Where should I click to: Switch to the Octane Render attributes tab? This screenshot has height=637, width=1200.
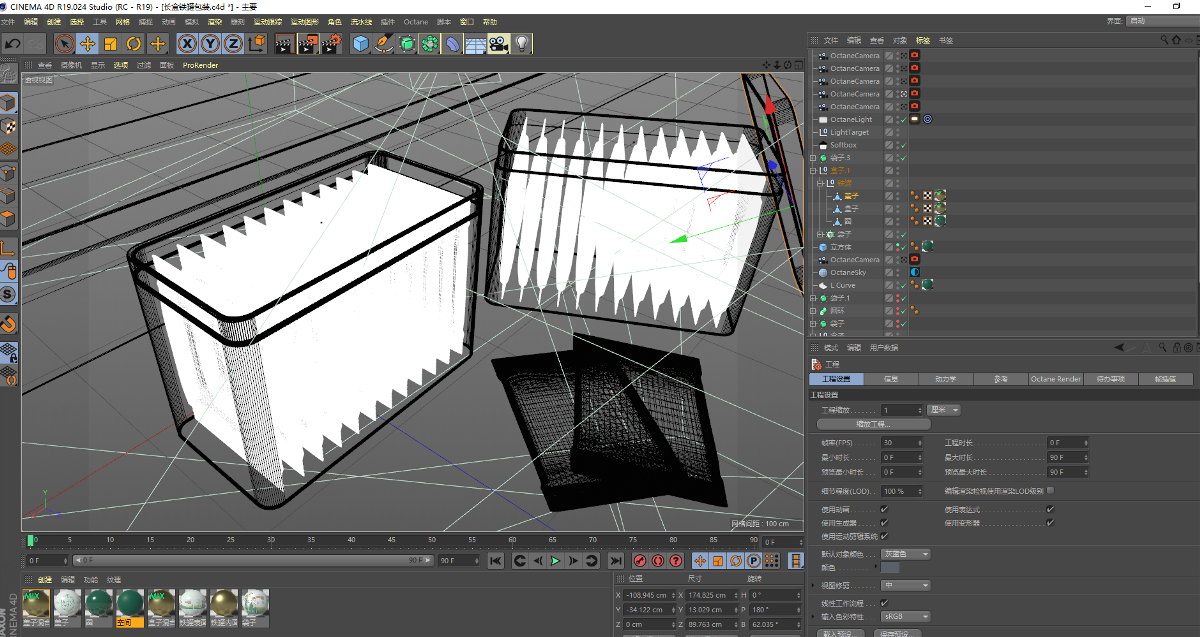click(x=1056, y=379)
